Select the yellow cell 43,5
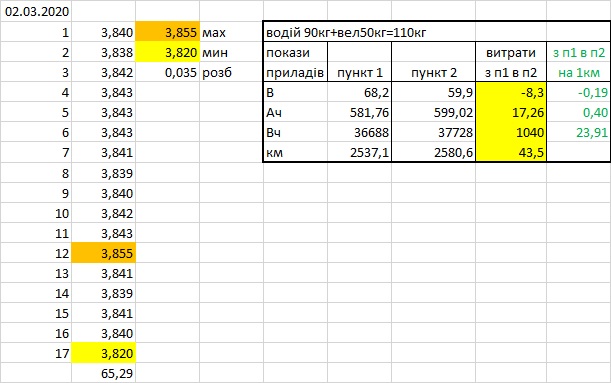 [511, 152]
